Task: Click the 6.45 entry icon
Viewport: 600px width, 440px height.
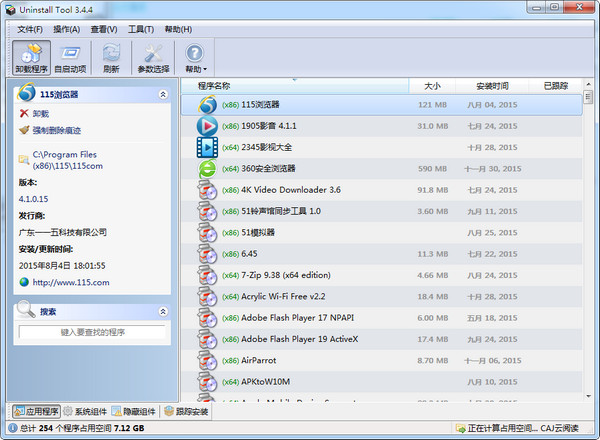Action: (x=207, y=254)
